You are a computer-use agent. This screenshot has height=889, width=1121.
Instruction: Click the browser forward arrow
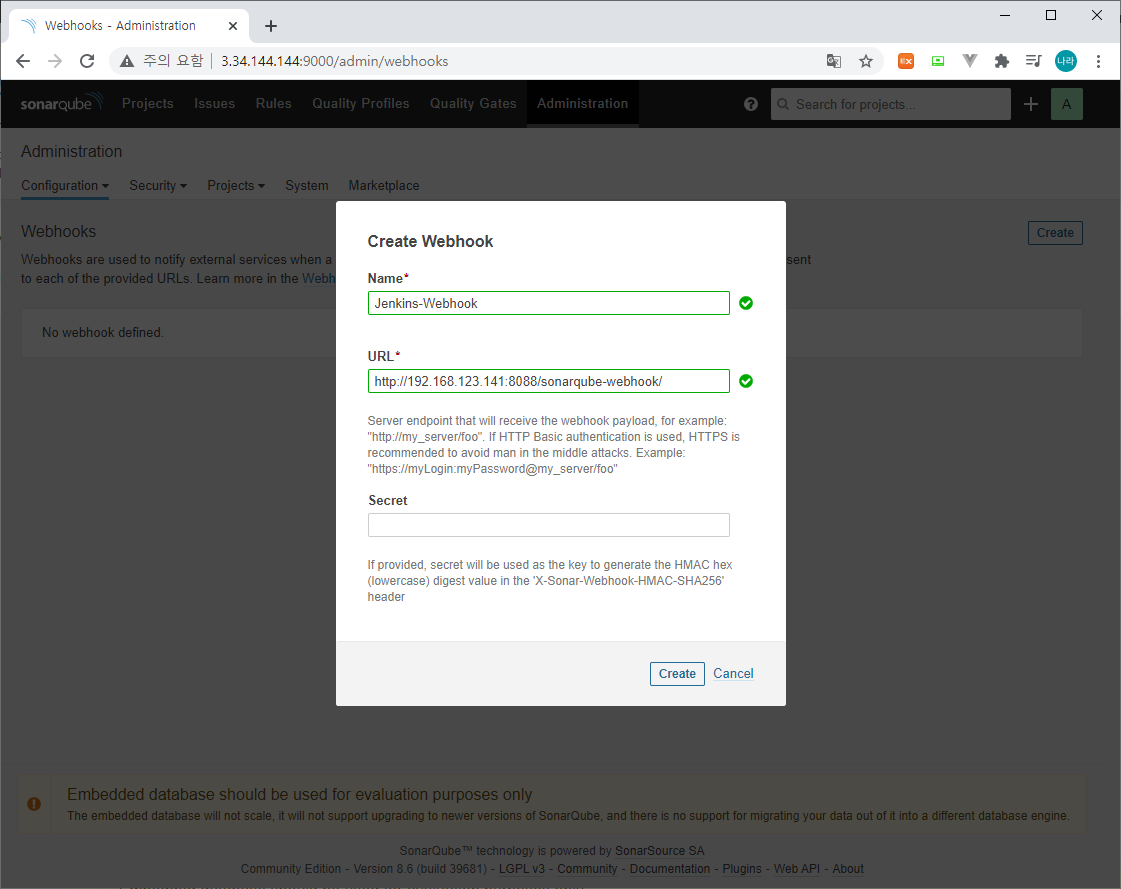point(55,61)
